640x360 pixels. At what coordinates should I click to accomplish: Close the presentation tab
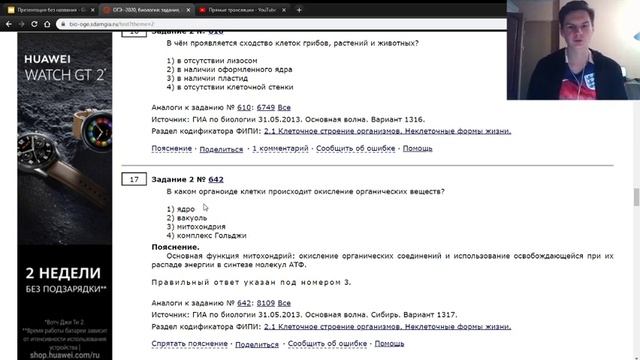(93, 10)
